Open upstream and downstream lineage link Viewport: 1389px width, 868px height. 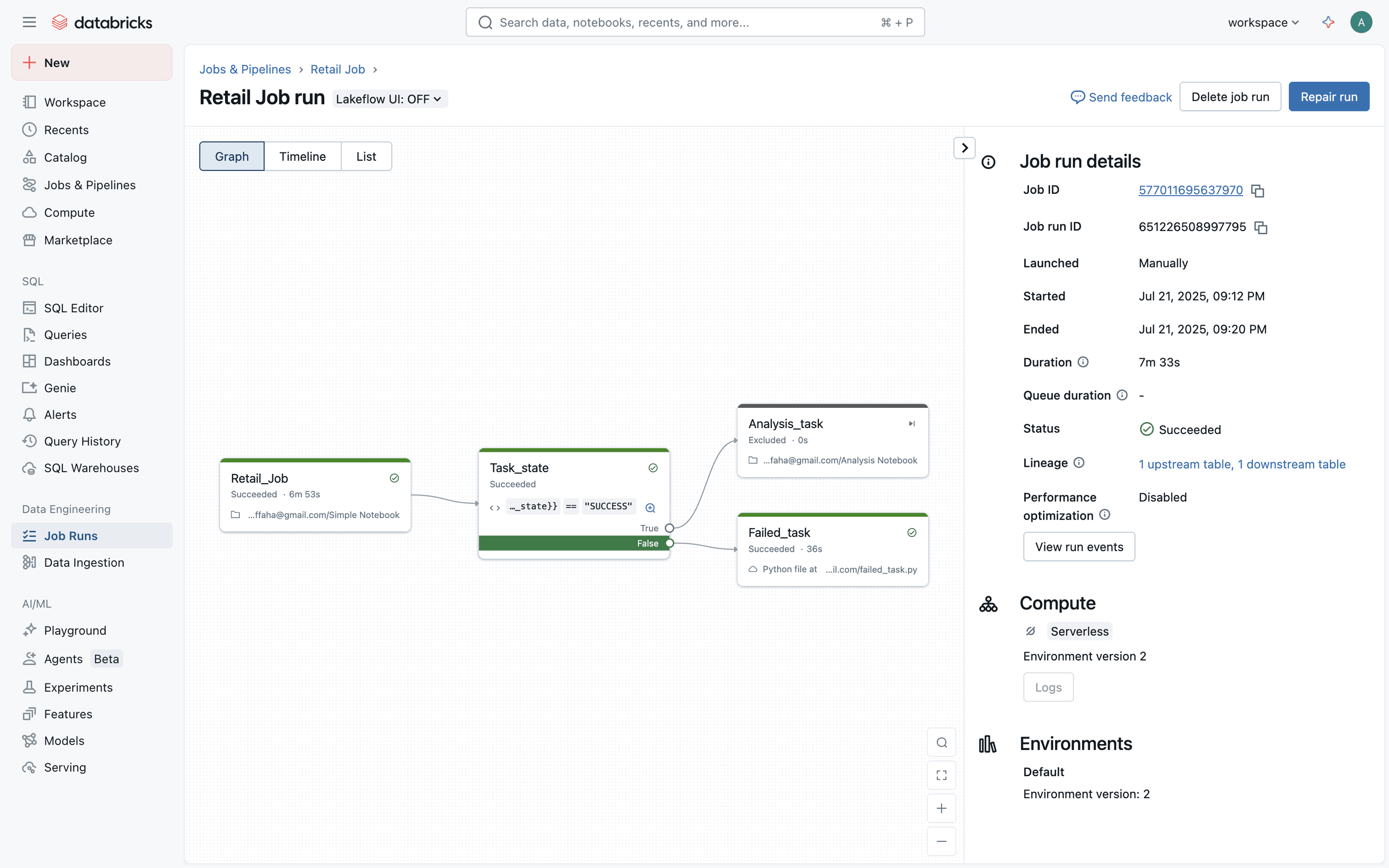click(x=1242, y=464)
